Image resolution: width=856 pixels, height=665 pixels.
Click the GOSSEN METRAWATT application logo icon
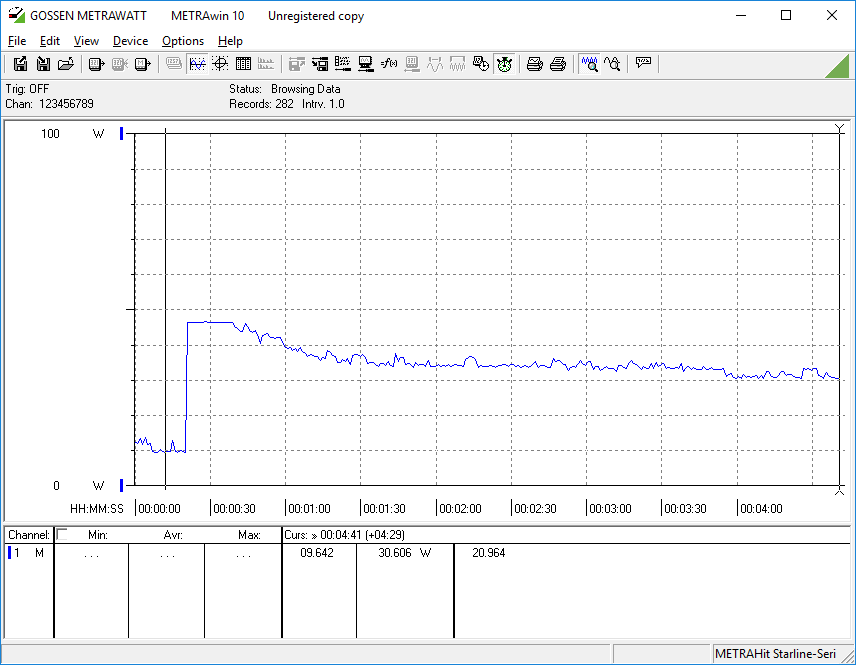point(16,15)
